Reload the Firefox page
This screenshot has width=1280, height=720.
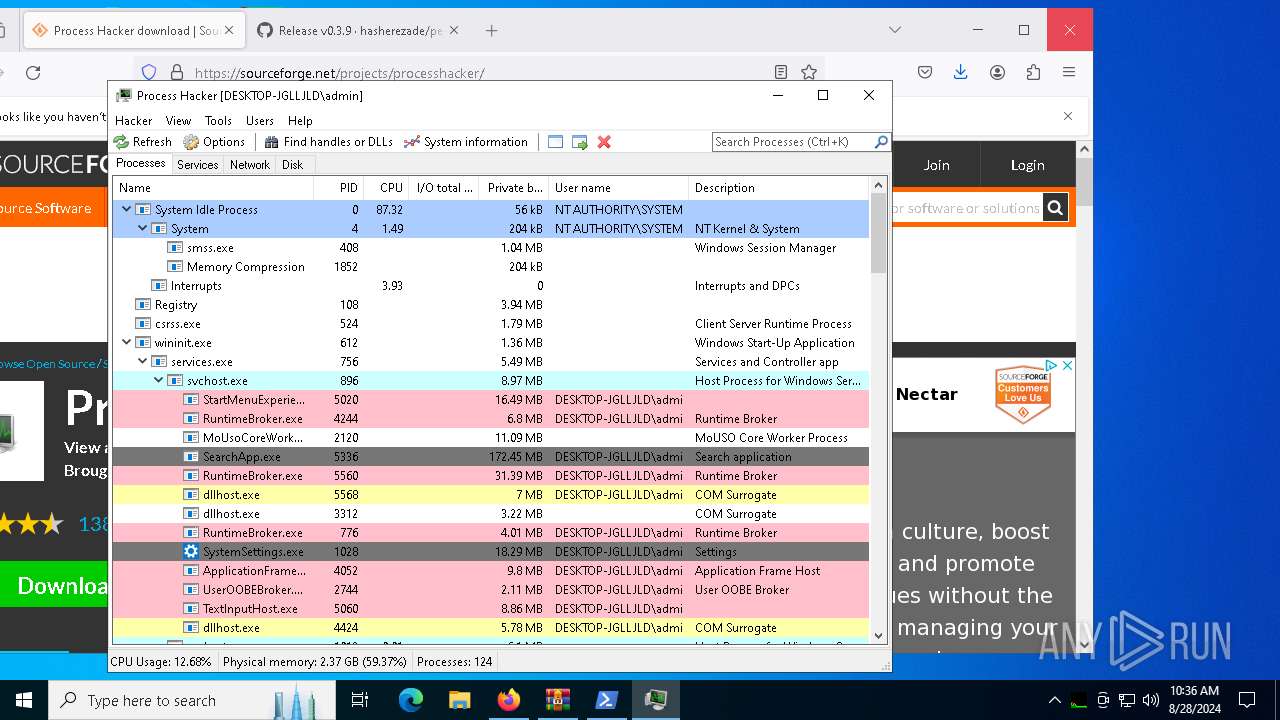pyautogui.click(x=33, y=72)
